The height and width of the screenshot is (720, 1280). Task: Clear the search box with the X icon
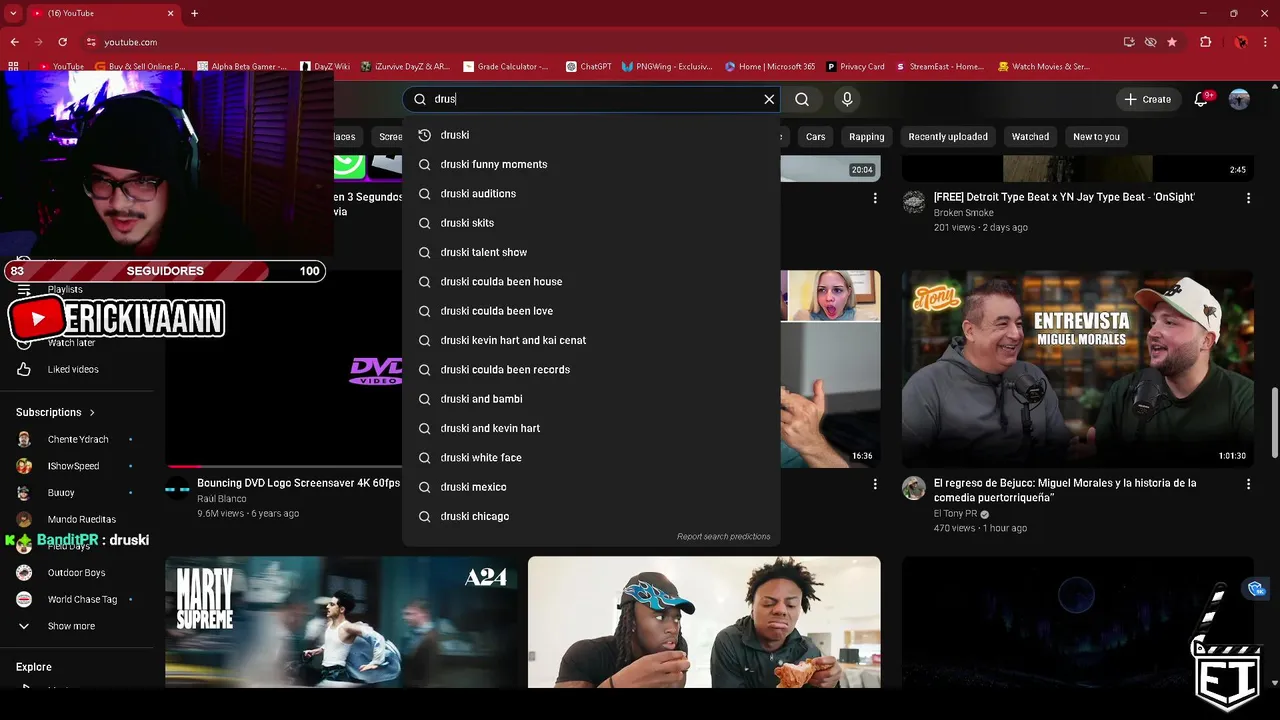pos(769,99)
